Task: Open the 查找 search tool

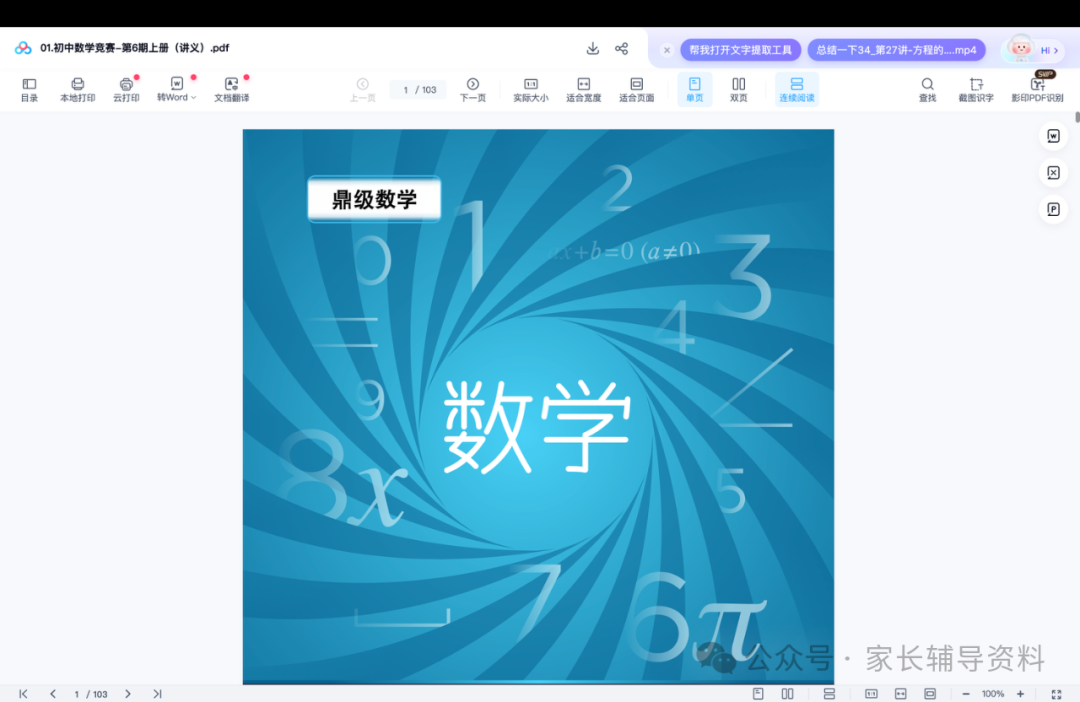Action: pyautogui.click(x=927, y=90)
